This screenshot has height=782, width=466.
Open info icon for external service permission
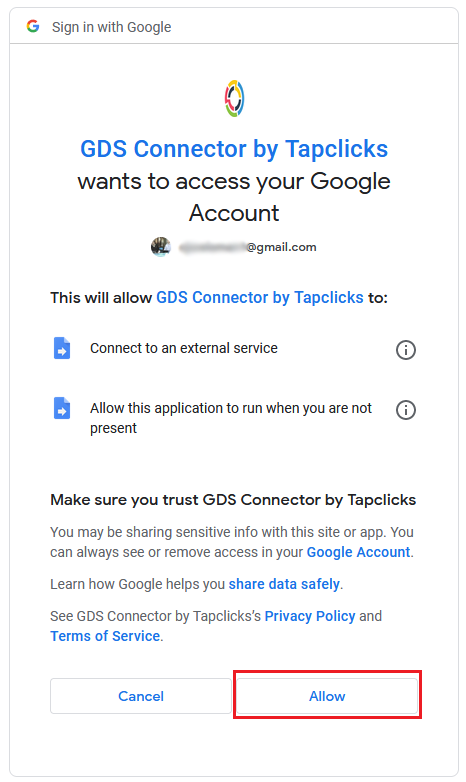406,350
